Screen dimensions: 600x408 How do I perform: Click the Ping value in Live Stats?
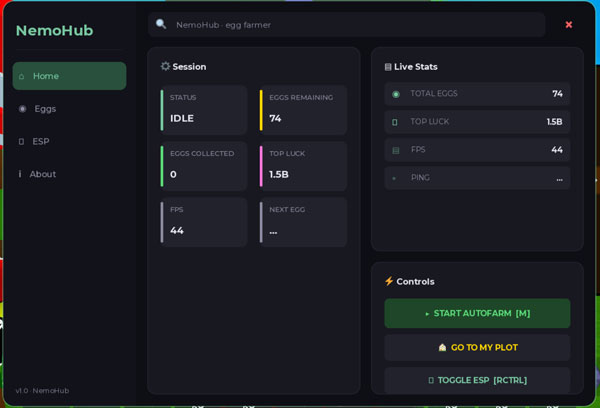pos(559,179)
